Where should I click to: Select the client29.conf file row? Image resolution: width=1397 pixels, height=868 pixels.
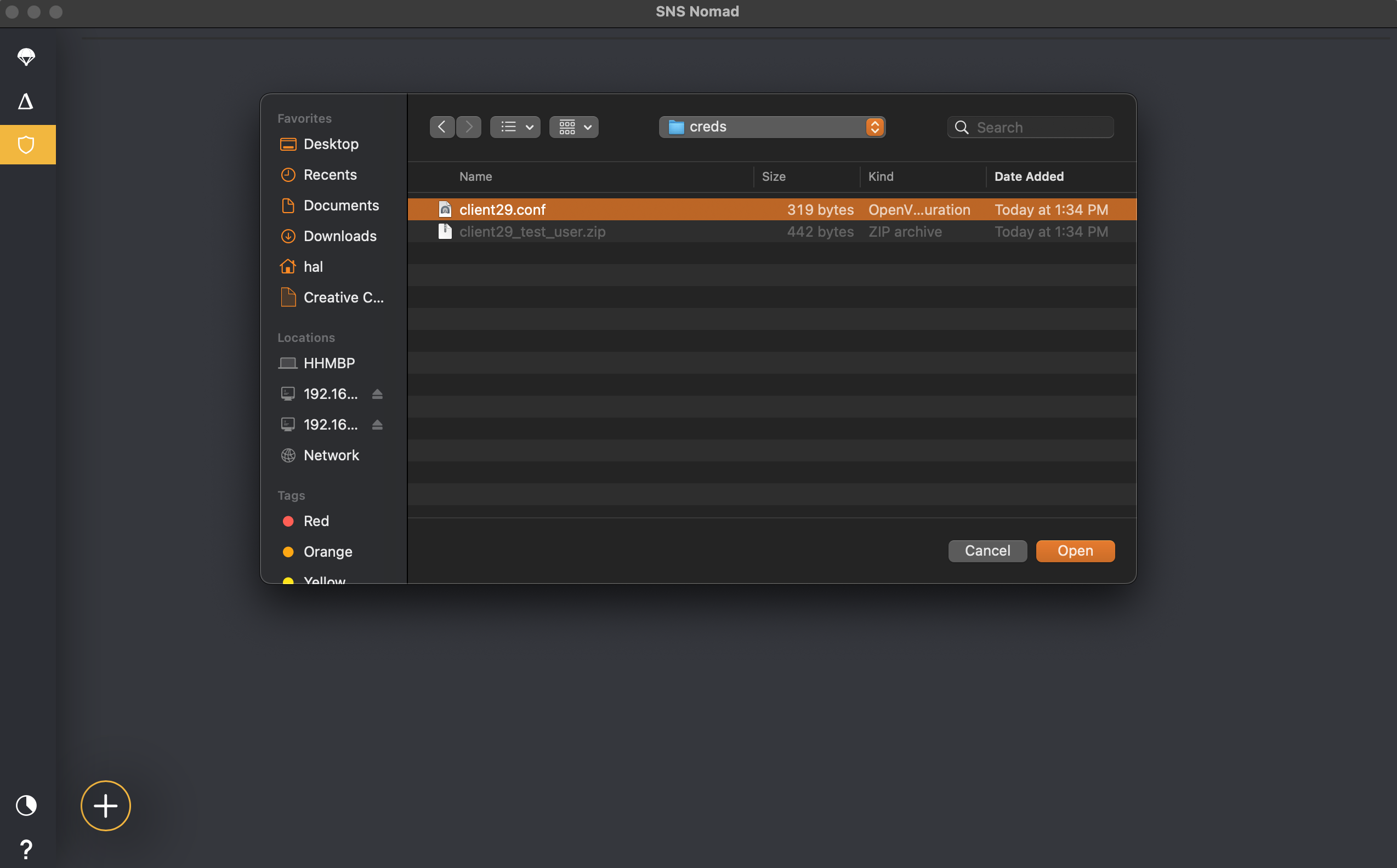(x=772, y=209)
